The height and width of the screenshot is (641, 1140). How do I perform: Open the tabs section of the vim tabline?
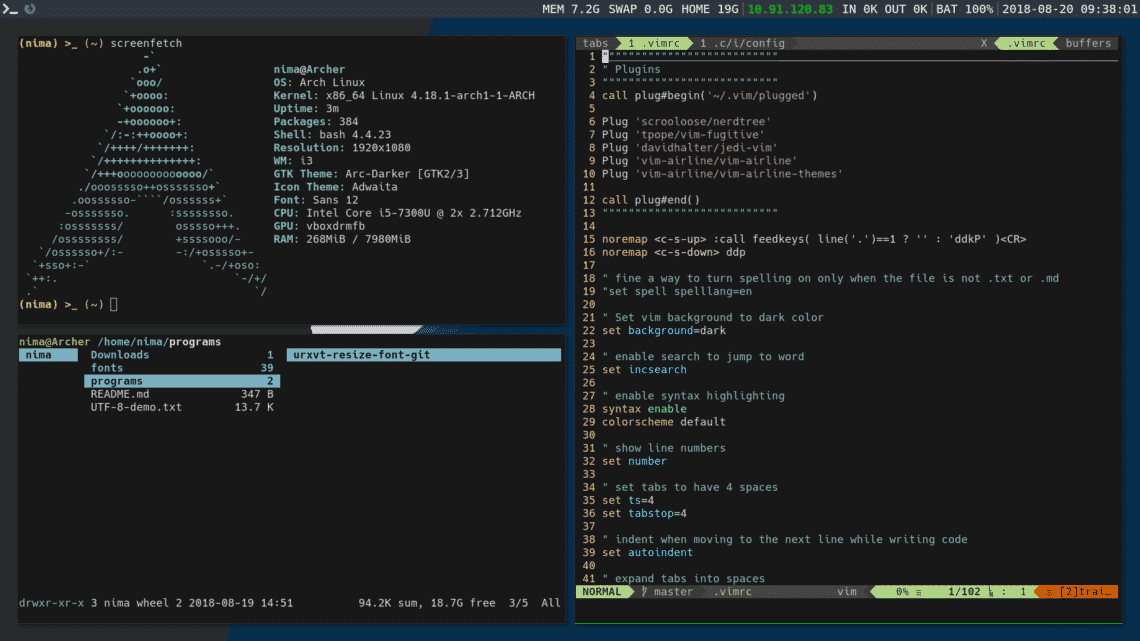pos(595,43)
